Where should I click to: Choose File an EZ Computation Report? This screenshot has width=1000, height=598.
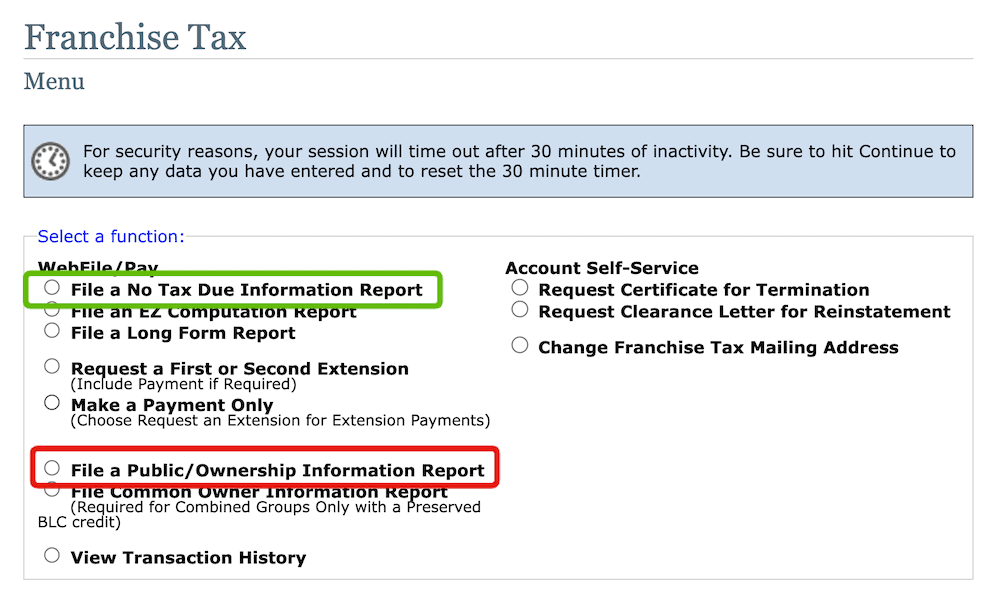51,310
